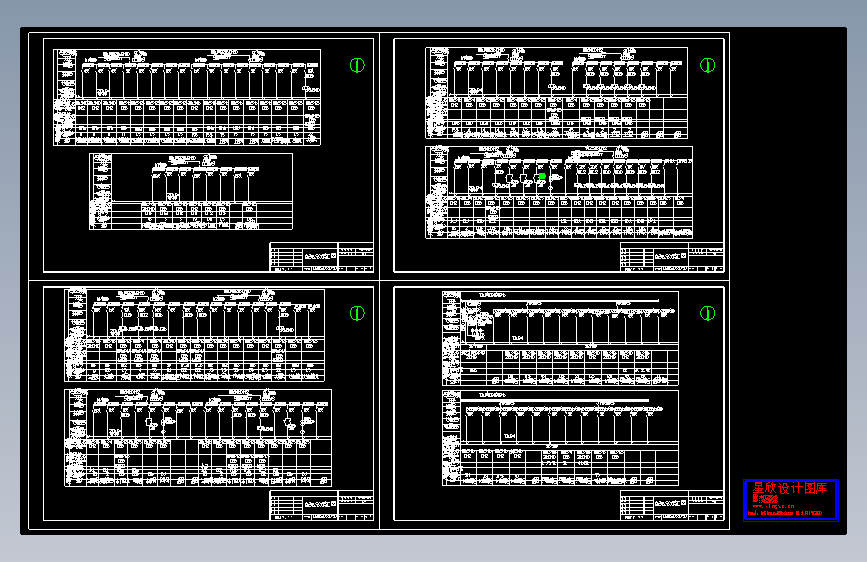Pick the lower wiring diagram in the top-right sheet

559,192
